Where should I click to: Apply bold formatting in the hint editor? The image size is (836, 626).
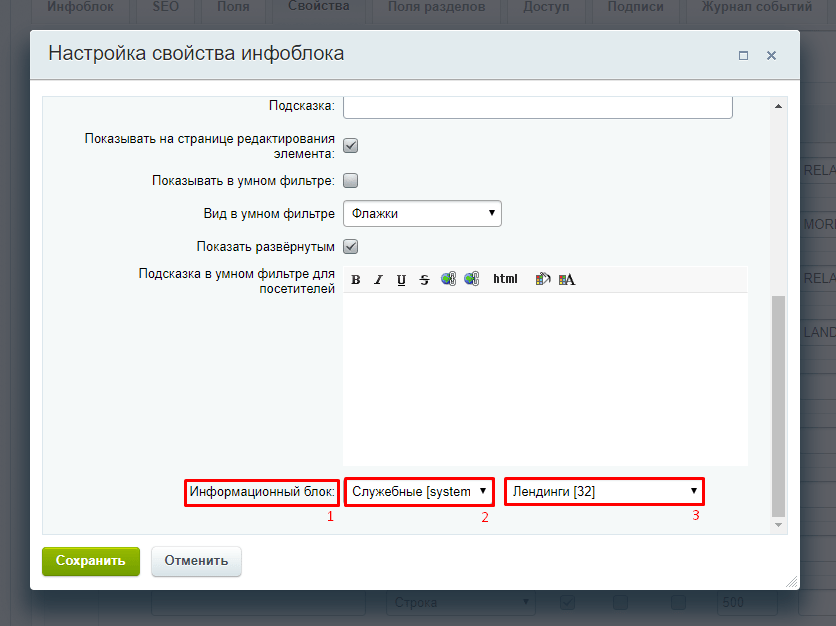click(x=356, y=279)
